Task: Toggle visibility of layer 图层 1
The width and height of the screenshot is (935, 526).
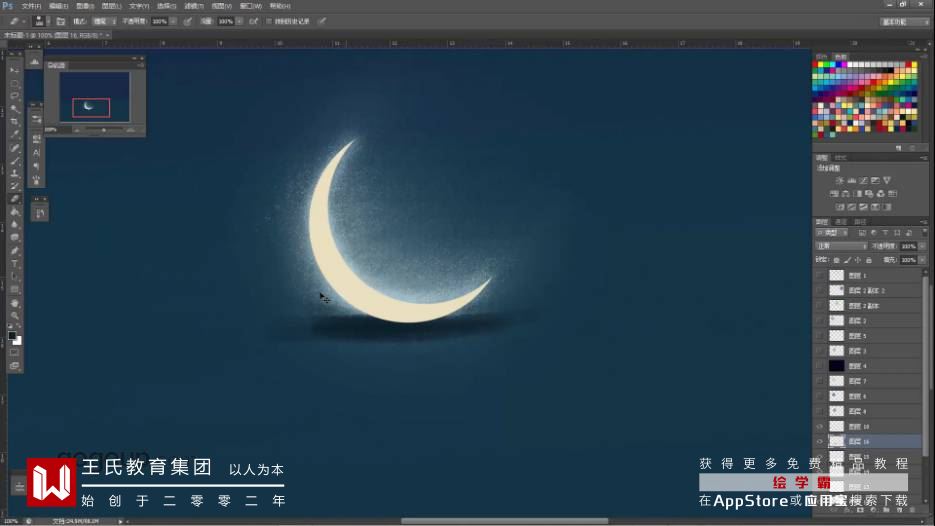Action: 820,275
